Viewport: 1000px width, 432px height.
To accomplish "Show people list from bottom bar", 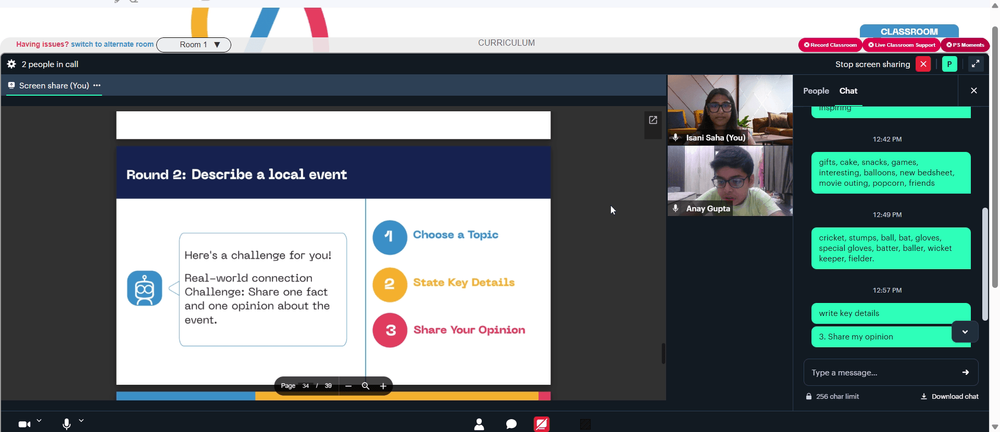I will pos(479,424).
